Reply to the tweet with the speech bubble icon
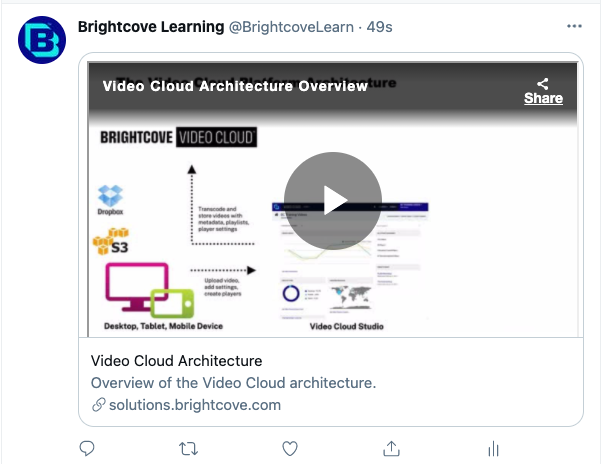Image resolution: width=608 pixels, height=464 pixels. coord(87,447)
